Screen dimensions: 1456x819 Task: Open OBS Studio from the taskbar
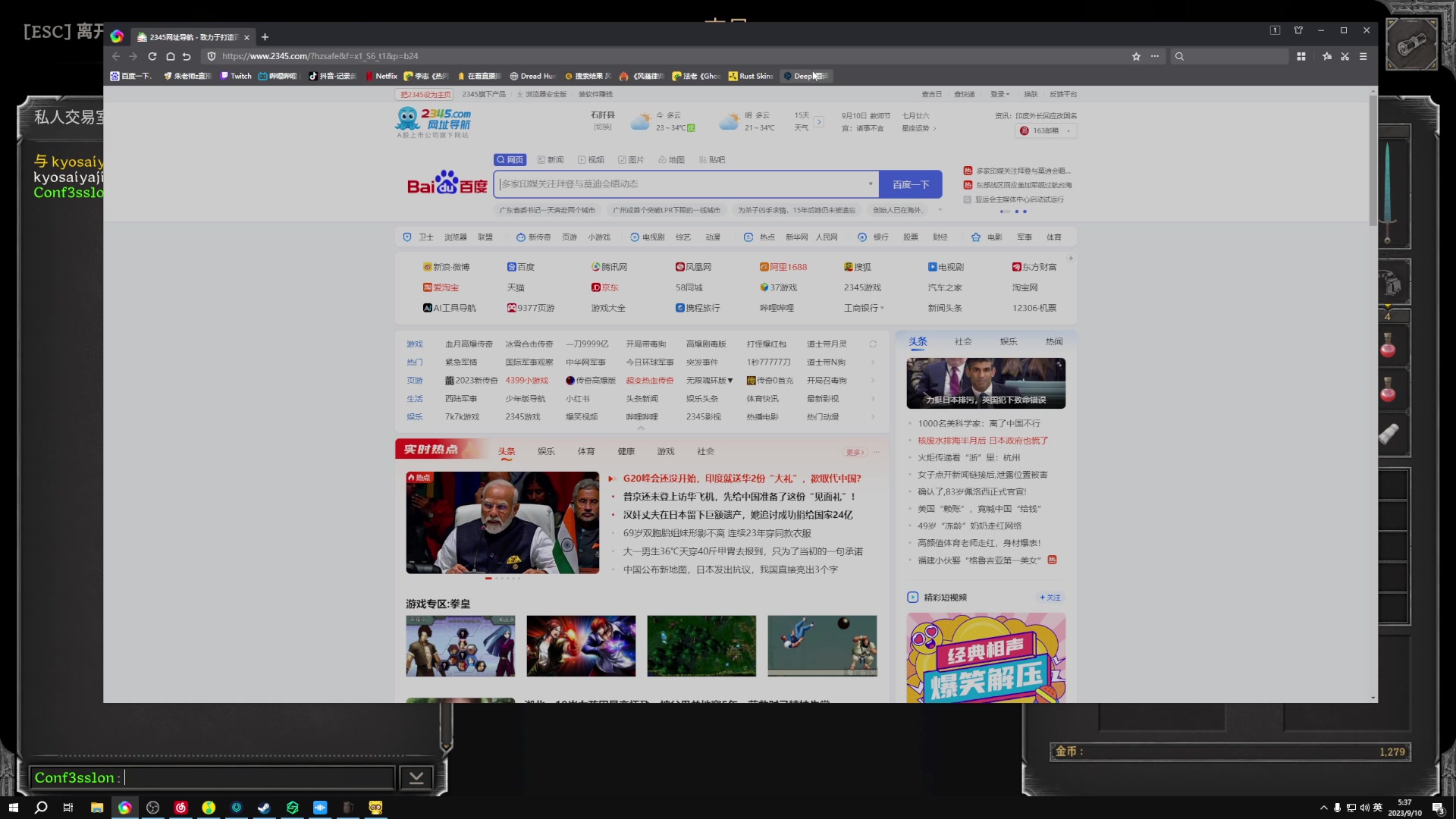click(152, 808)
